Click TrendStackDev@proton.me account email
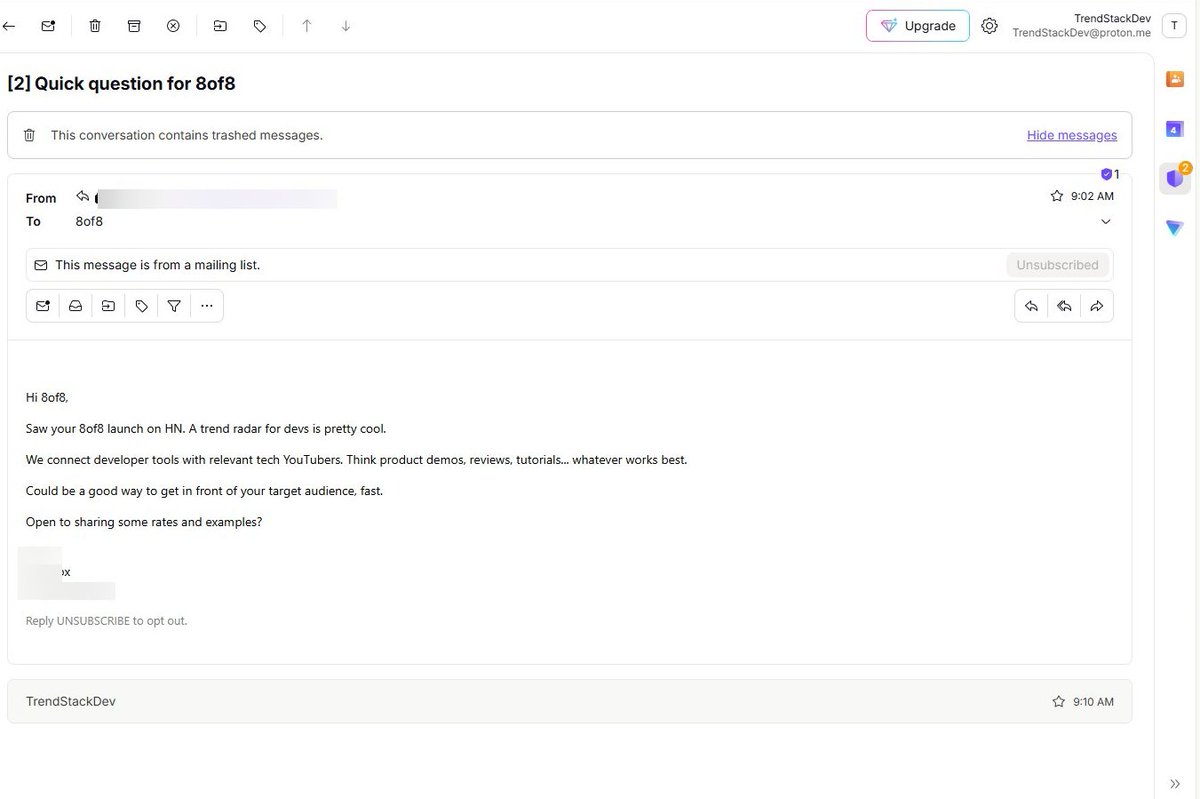 (1081, 33)
